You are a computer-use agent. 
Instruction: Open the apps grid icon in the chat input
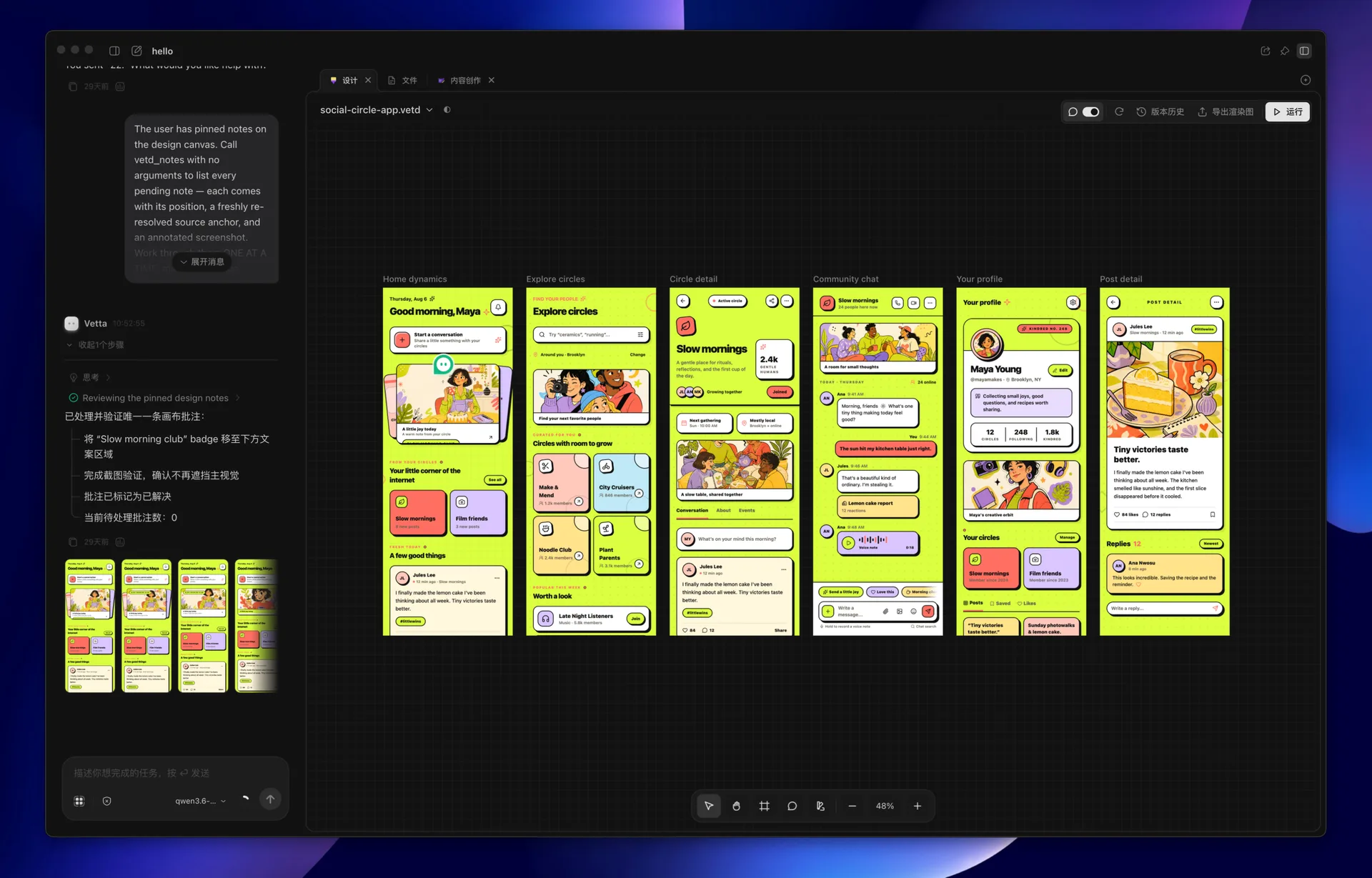(x=79, y=801)
